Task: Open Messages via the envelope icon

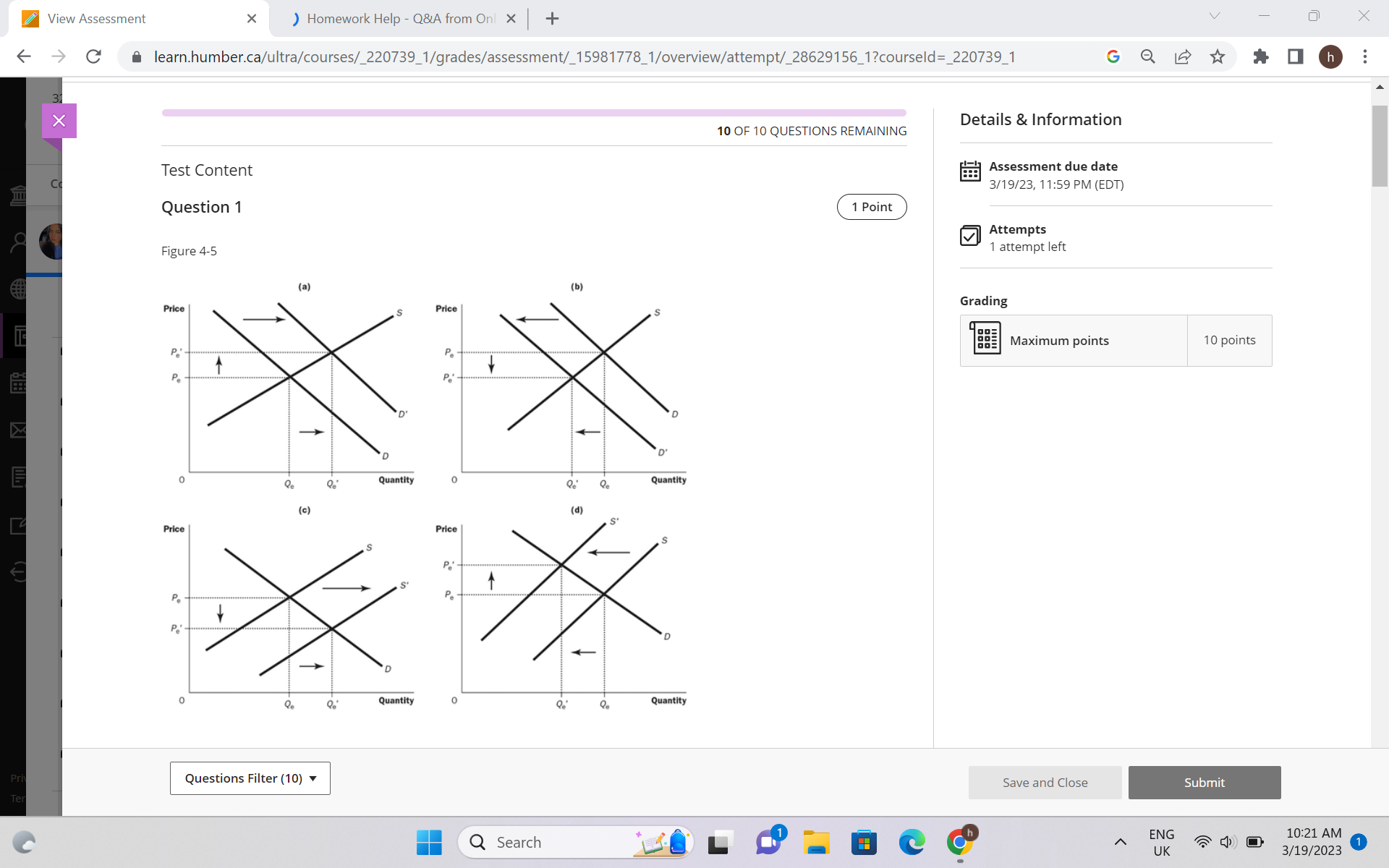Action: tap(19, 430)
